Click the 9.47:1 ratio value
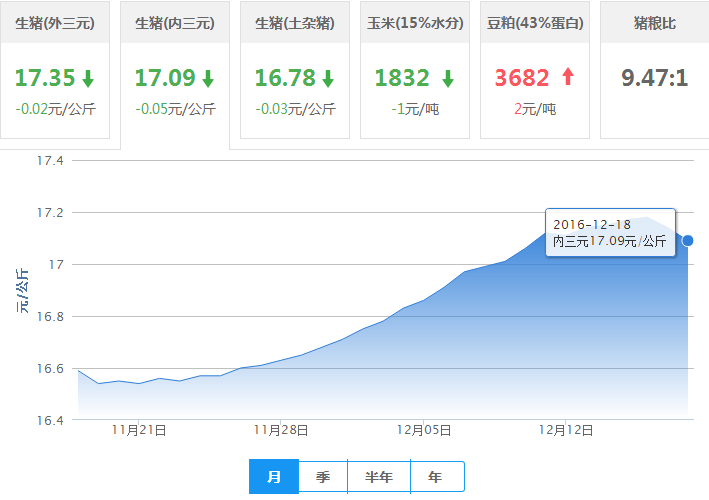Image resolution: width=709 pixels, height=500 pixels. [x=654, y=78]
